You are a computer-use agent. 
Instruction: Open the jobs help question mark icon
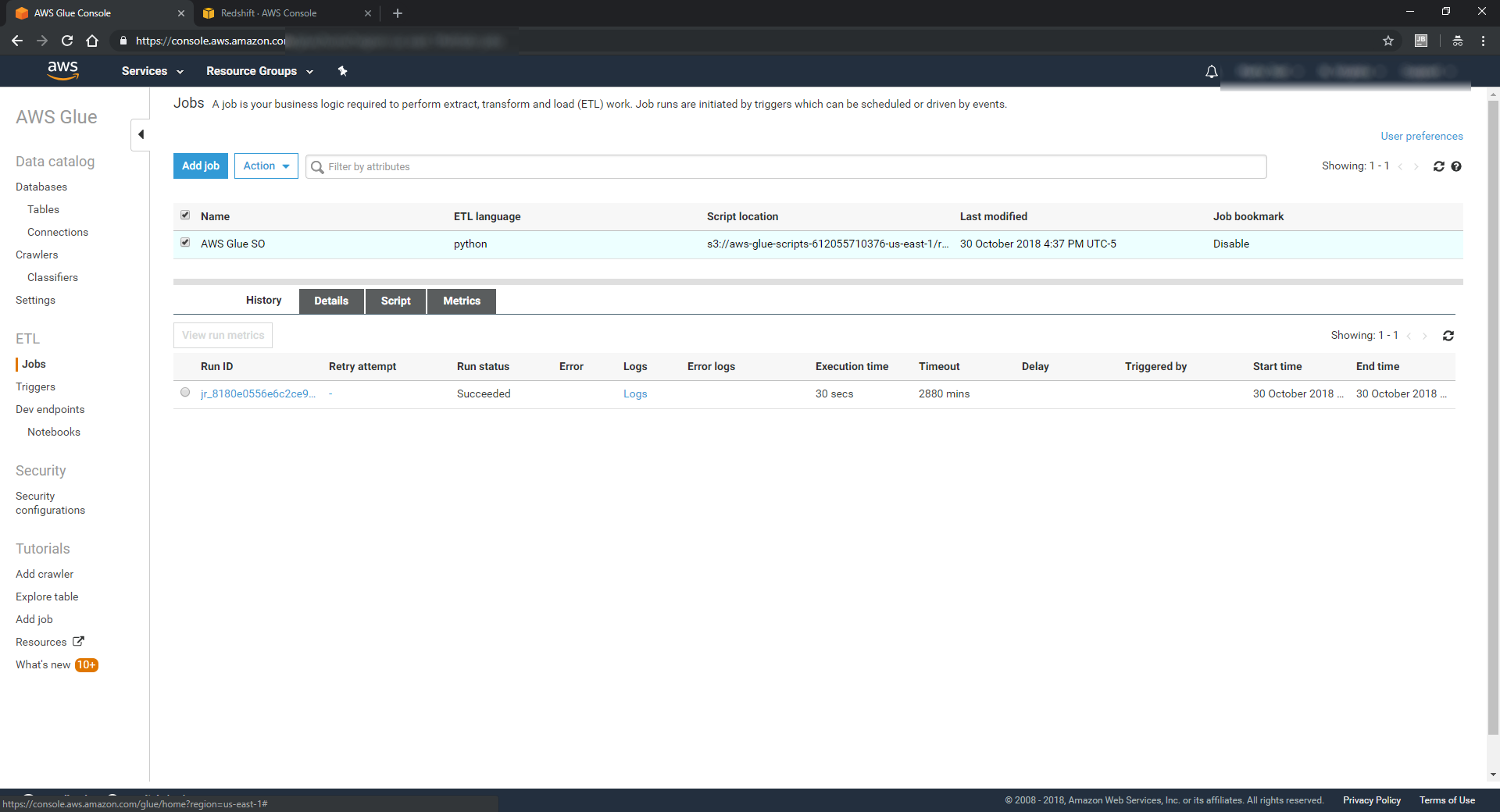(1456, 166)
